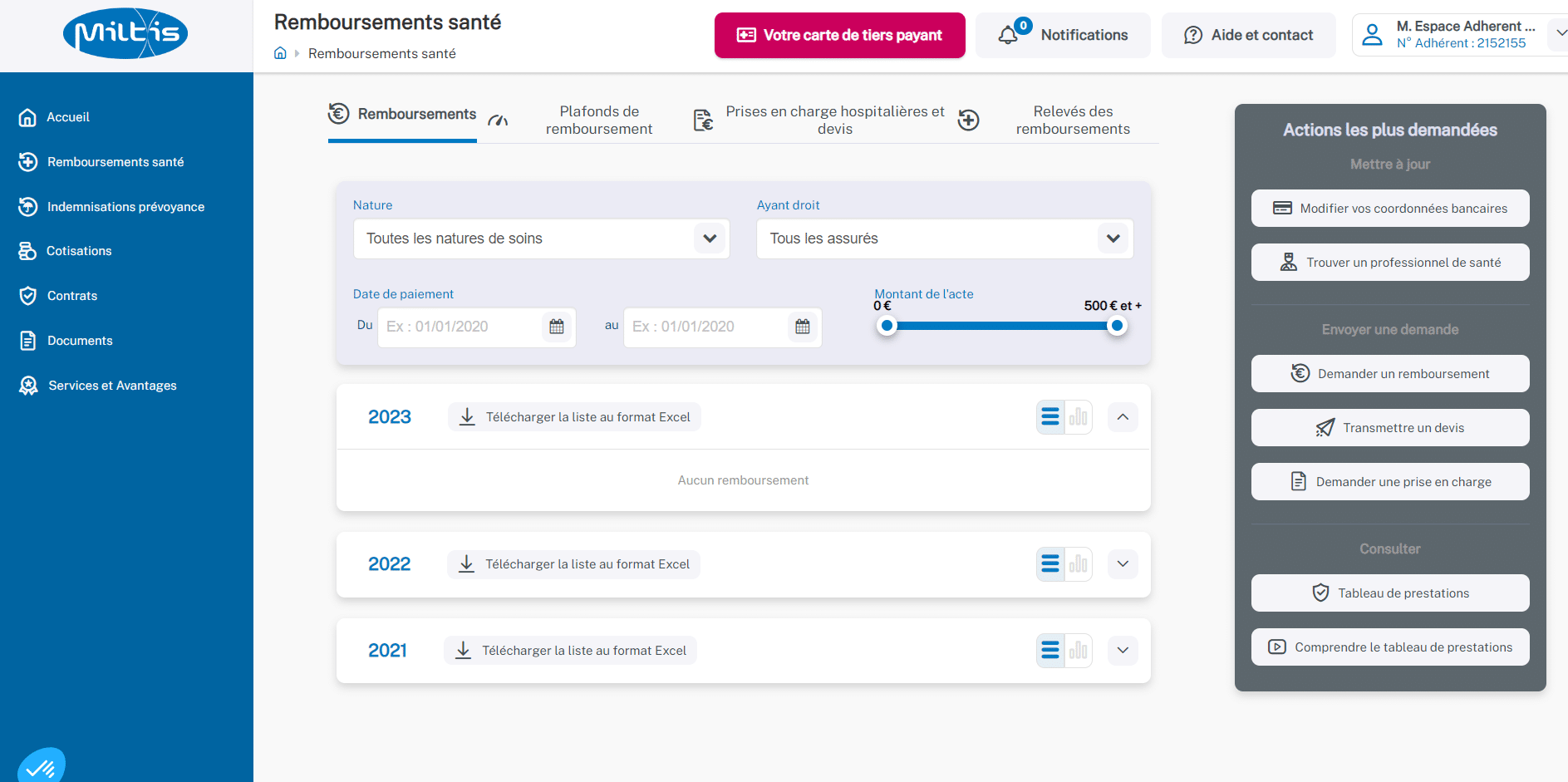Image resolution: width=1568 pixels, height=782 pixels.
Task: Switch 2022 section to chart view
Action: [1079, 564]
